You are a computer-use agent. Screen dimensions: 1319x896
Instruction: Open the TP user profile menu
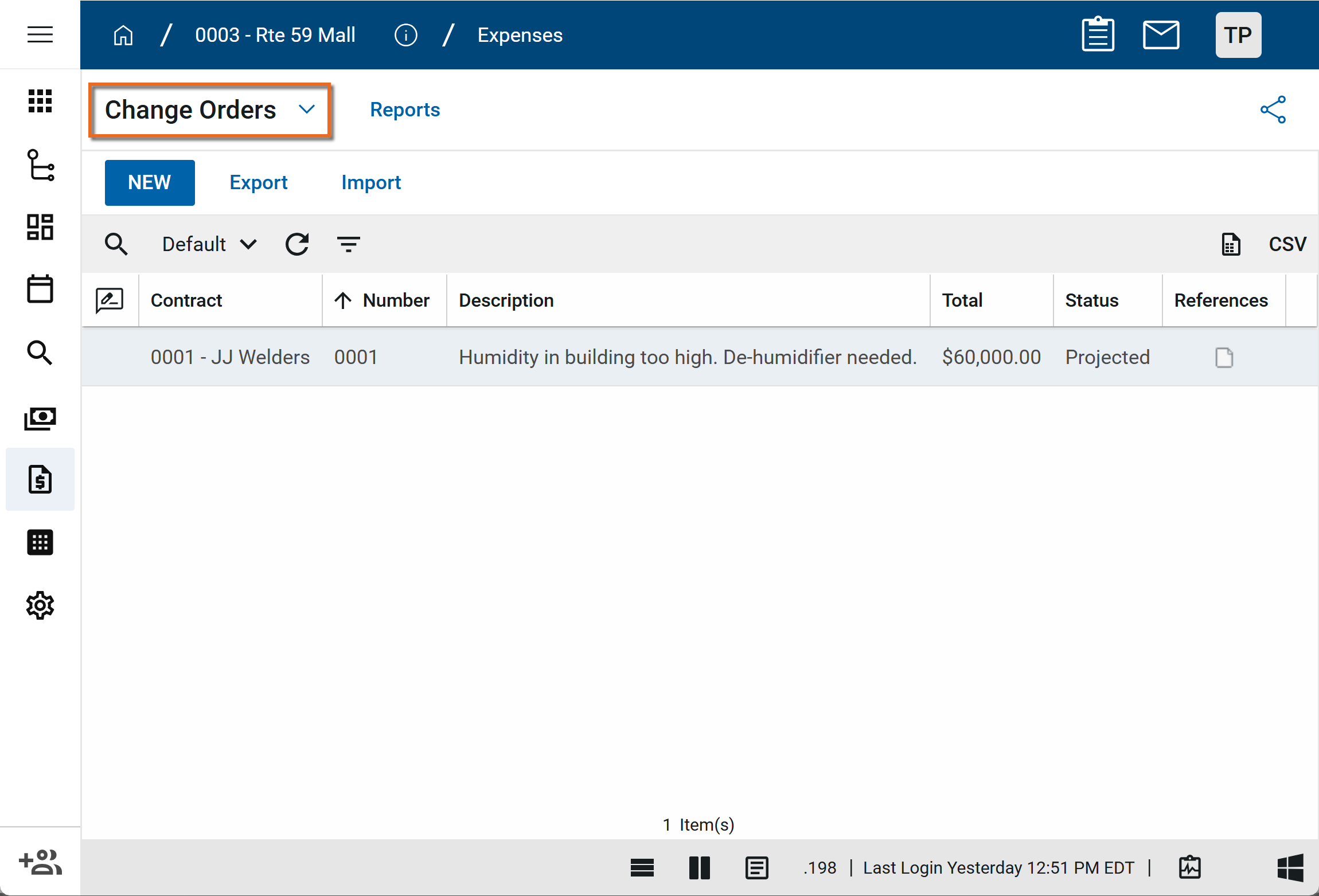click(1238, 35)
